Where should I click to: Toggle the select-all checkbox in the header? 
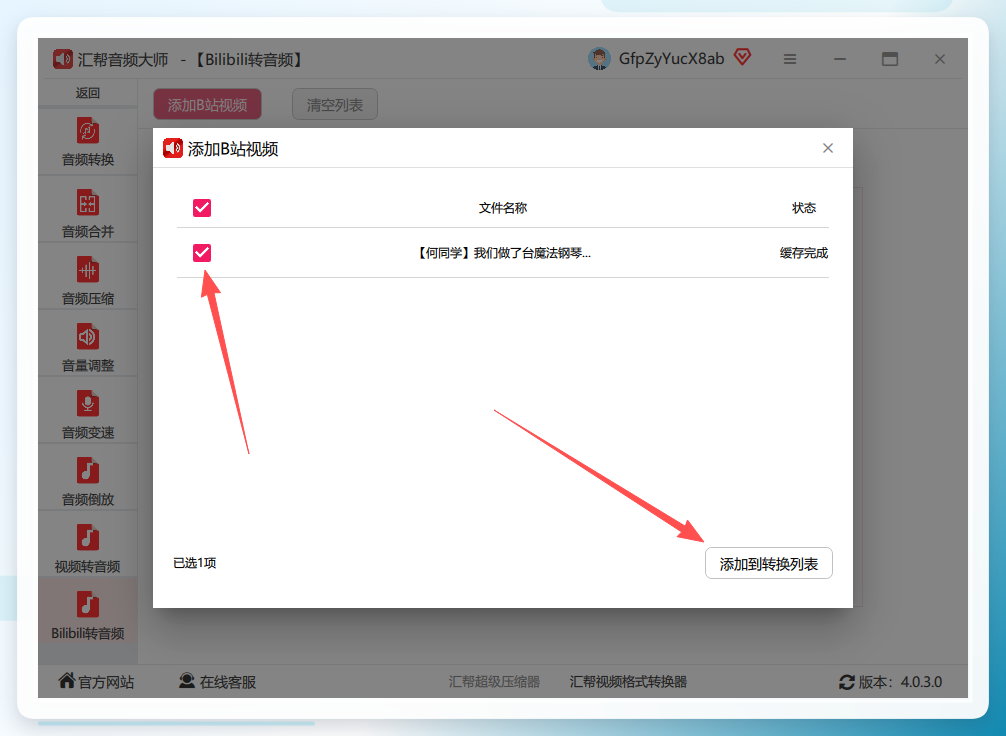tap(202, 208)
